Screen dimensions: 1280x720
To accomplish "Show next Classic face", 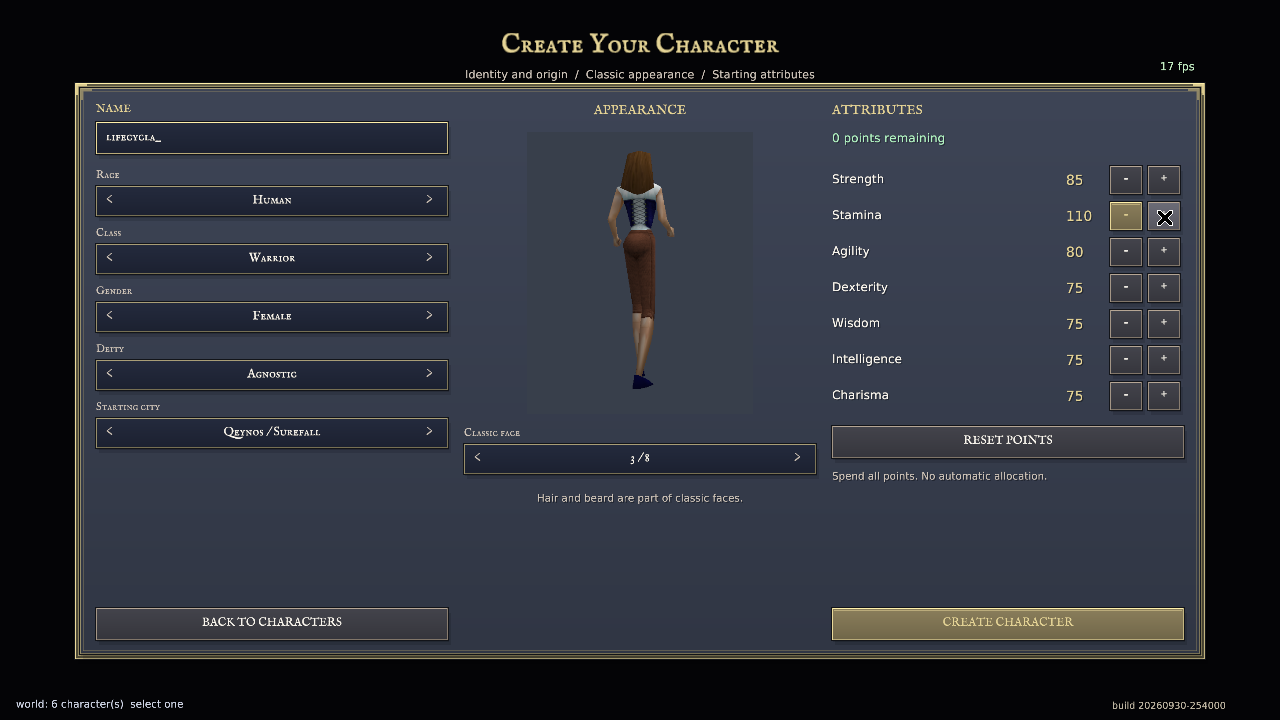I will (798, 458).
